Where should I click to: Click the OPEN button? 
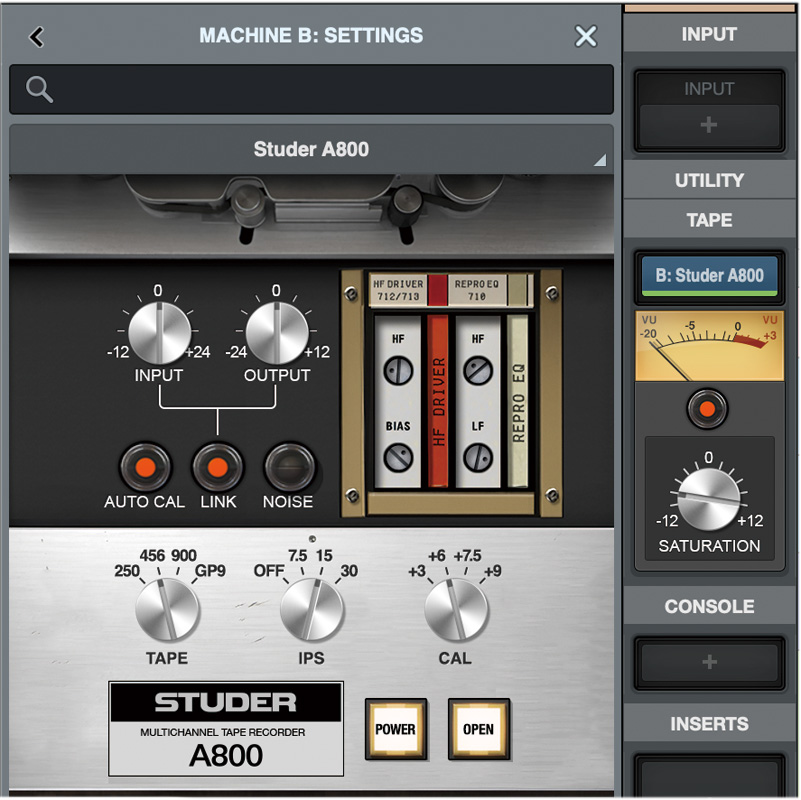[x=479, y=729]
